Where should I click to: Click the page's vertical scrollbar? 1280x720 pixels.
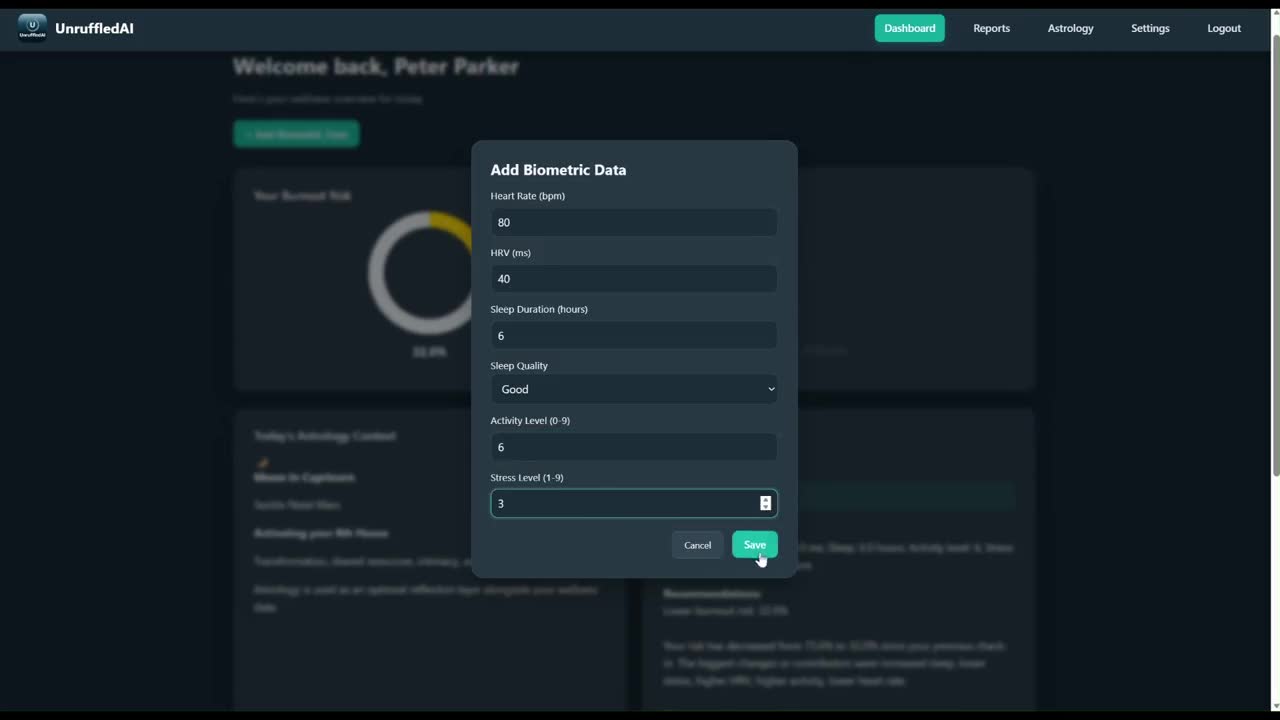[x=1274, y=256]
